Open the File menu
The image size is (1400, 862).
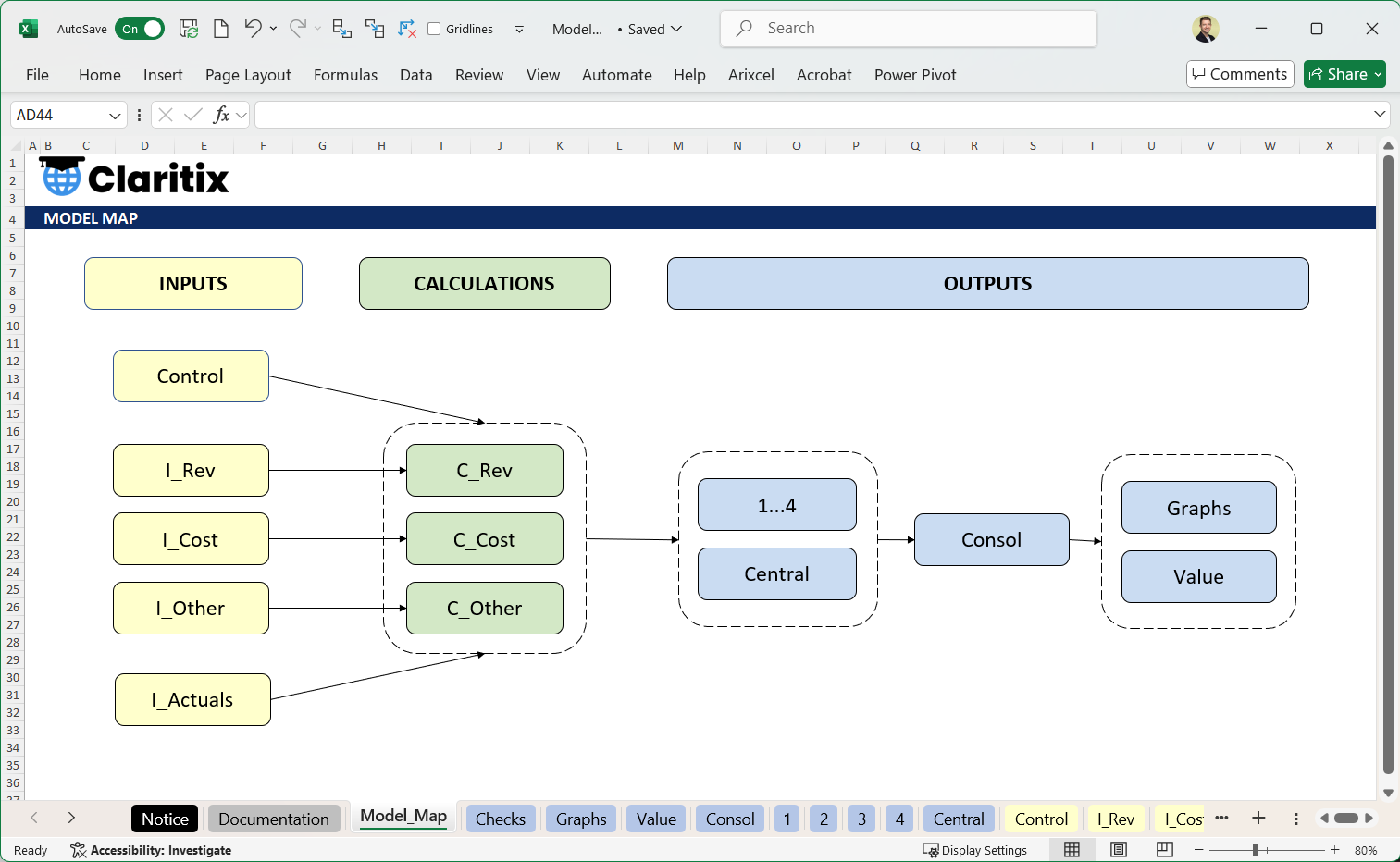click(x=38, y=75)
